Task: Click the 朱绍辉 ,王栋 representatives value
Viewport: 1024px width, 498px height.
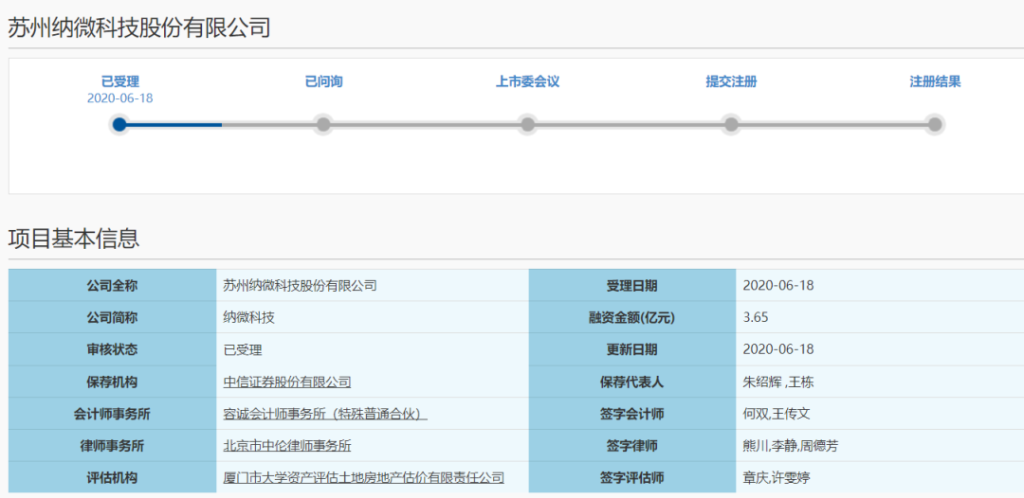Action: point(778,382)
